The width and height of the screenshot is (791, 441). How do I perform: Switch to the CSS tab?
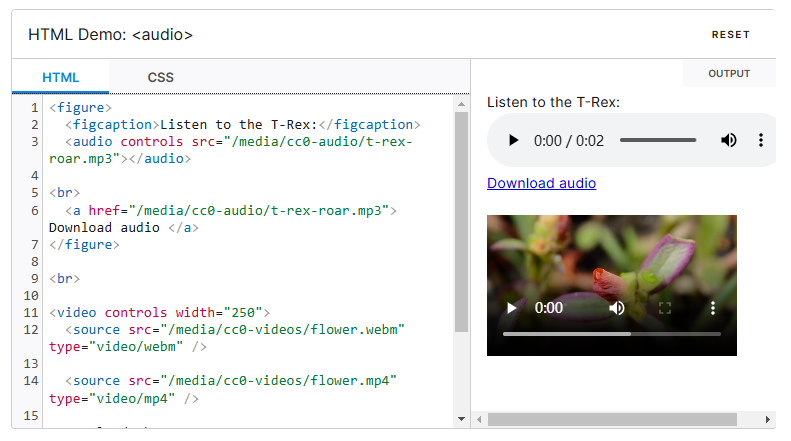point(160,77)
